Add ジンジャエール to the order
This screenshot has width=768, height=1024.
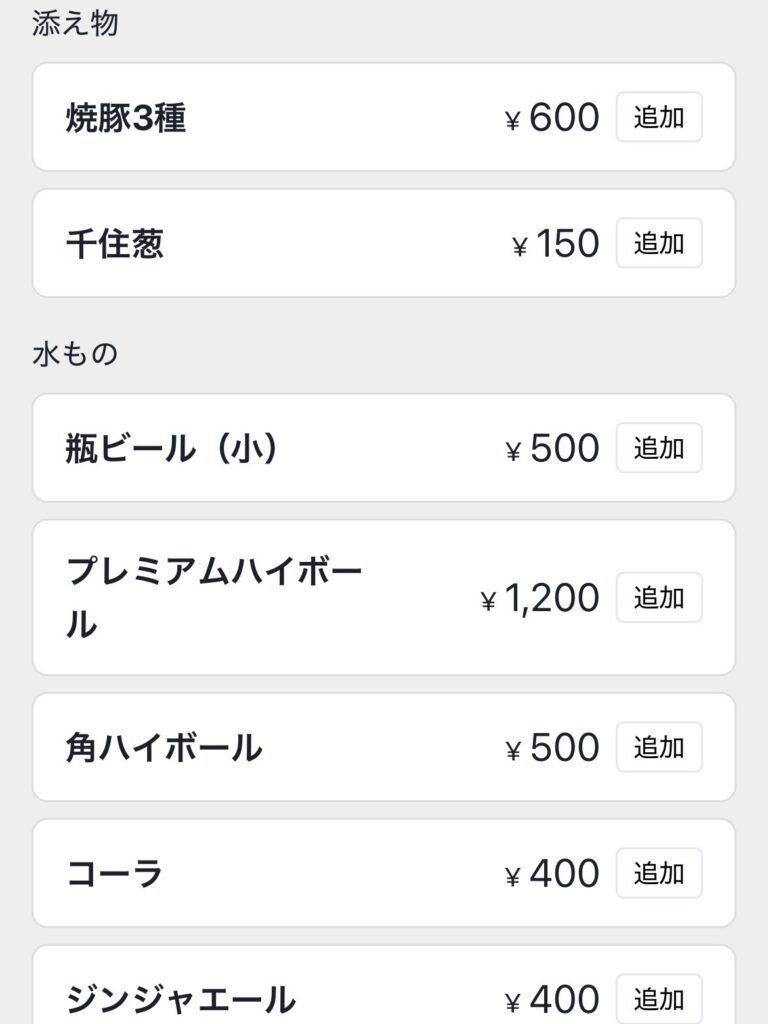coord(658,998)
